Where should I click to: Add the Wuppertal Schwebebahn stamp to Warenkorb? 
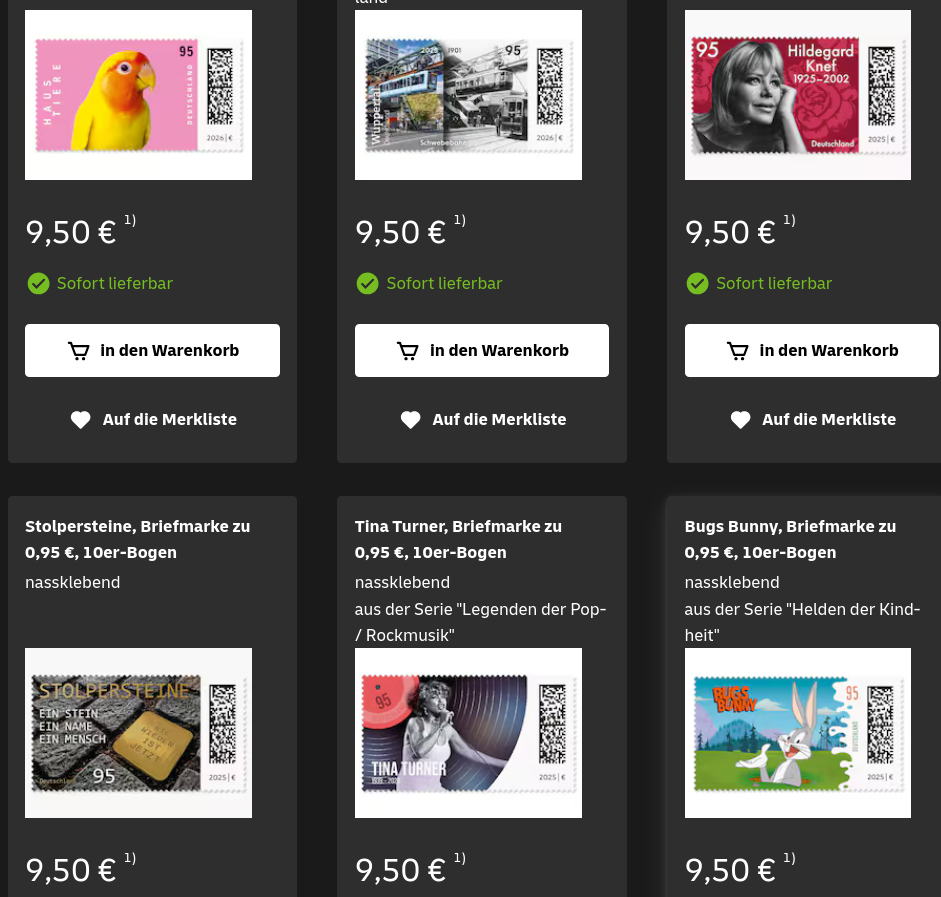[x=482, y=350]
